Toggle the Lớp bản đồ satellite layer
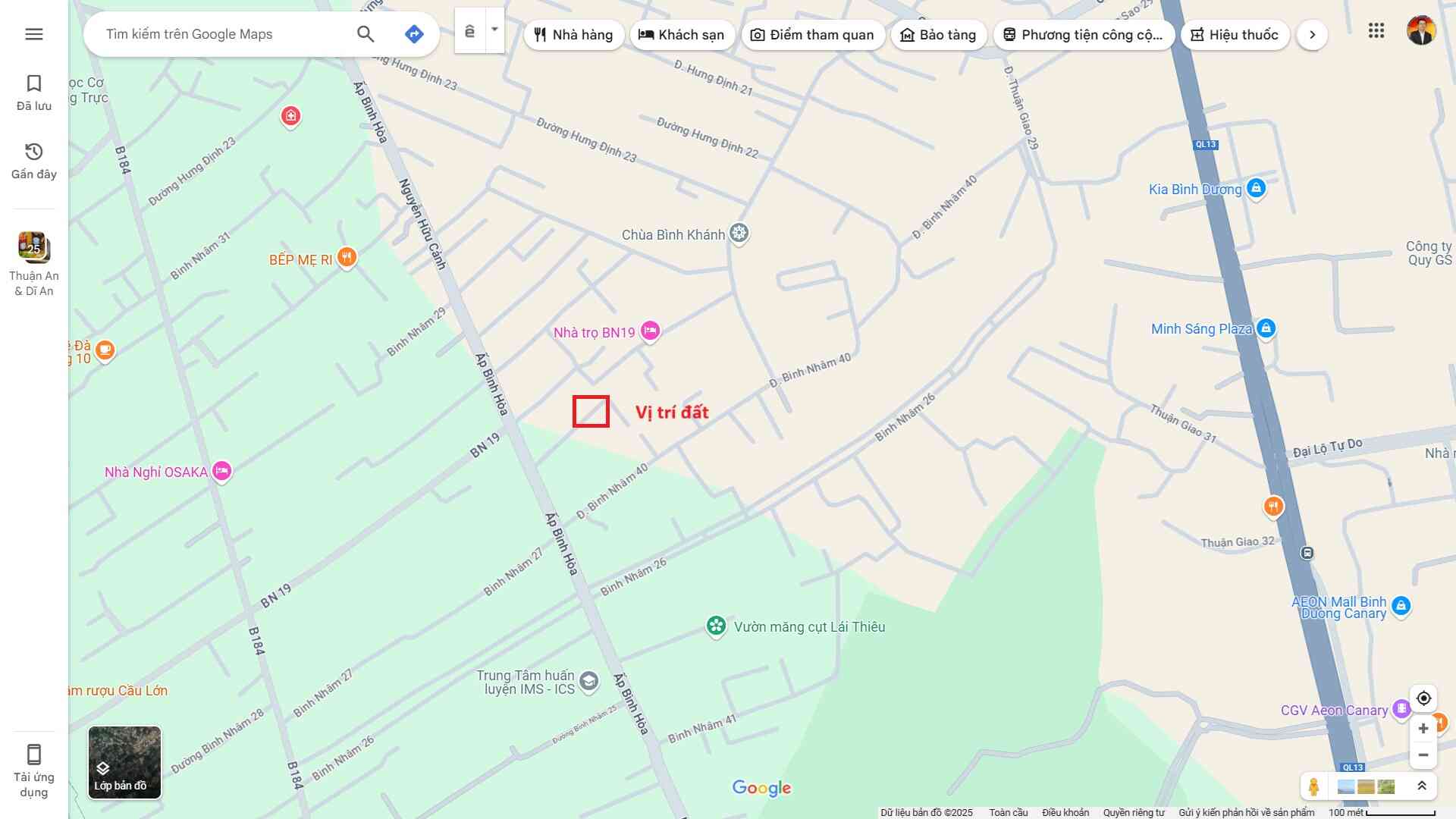Viewport: 1456px width, 819px height. [124, 762]
